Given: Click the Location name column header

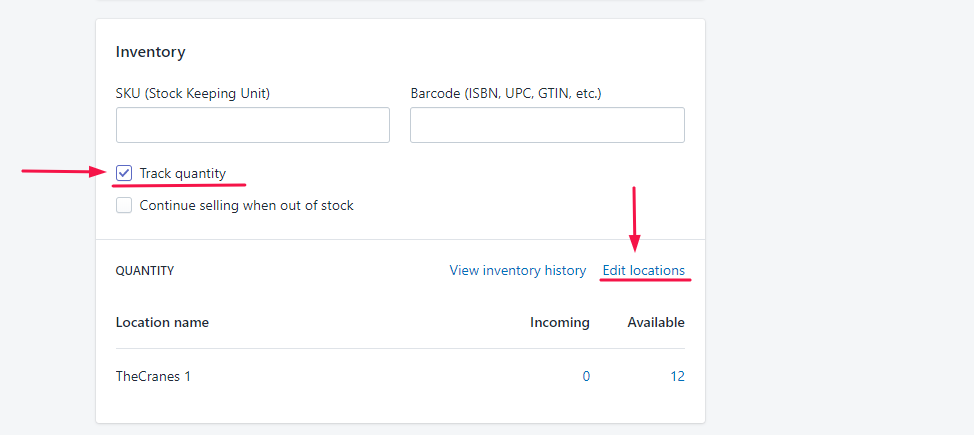Looking at the screenshot, I should coord(162,322).
